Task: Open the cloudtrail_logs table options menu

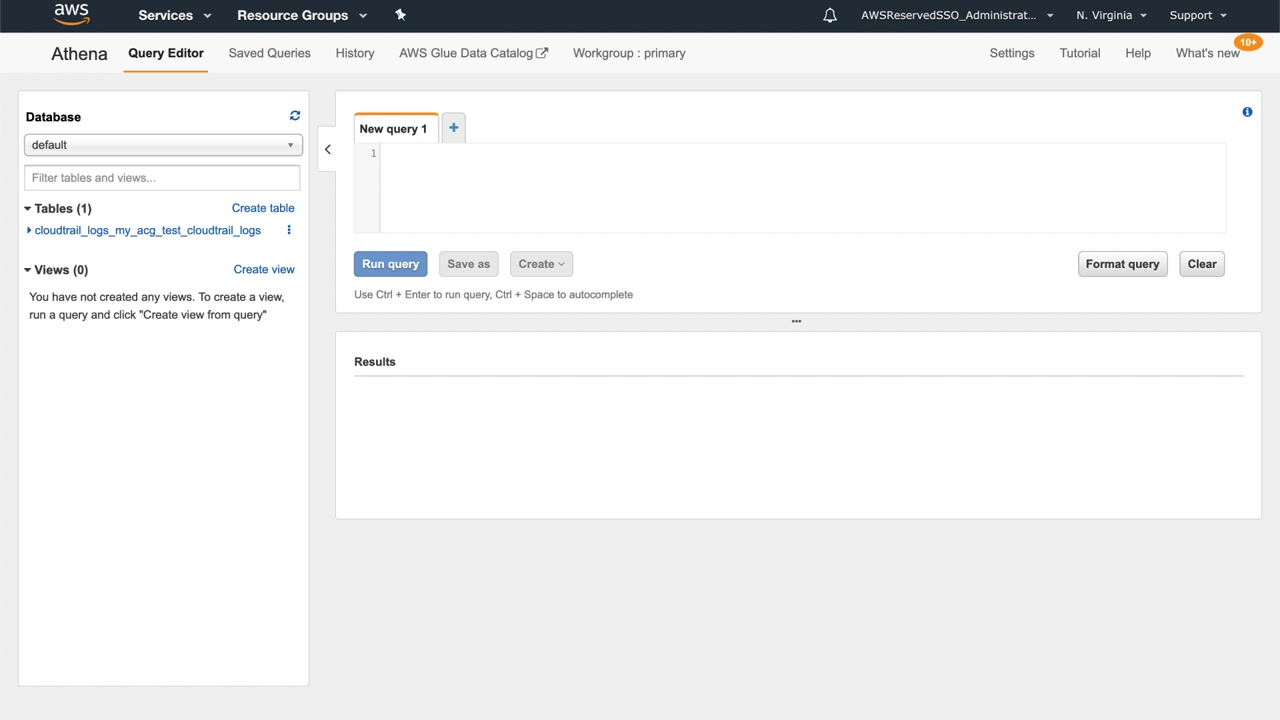Action: pyautogui.click(x=289, y=230)
